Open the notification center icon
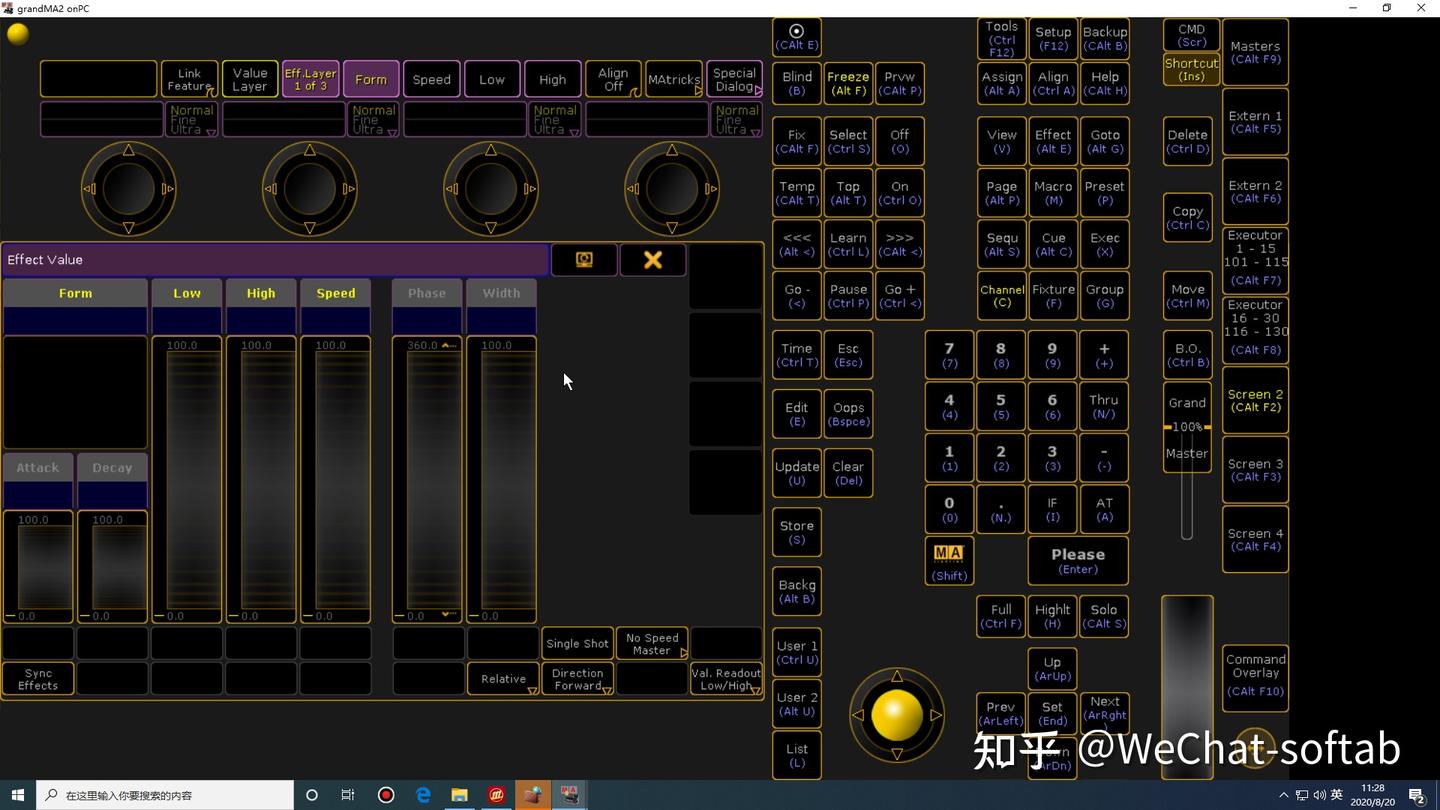The image size is (1440, 810). [x=1416, y=795]
